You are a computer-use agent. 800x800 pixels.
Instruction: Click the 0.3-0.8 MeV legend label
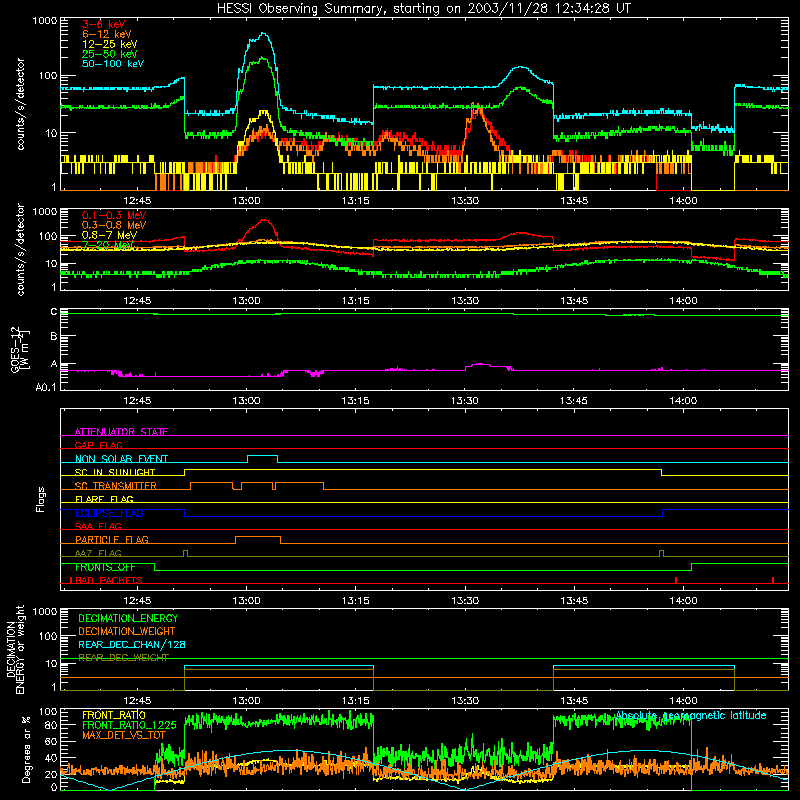[114, 225]
